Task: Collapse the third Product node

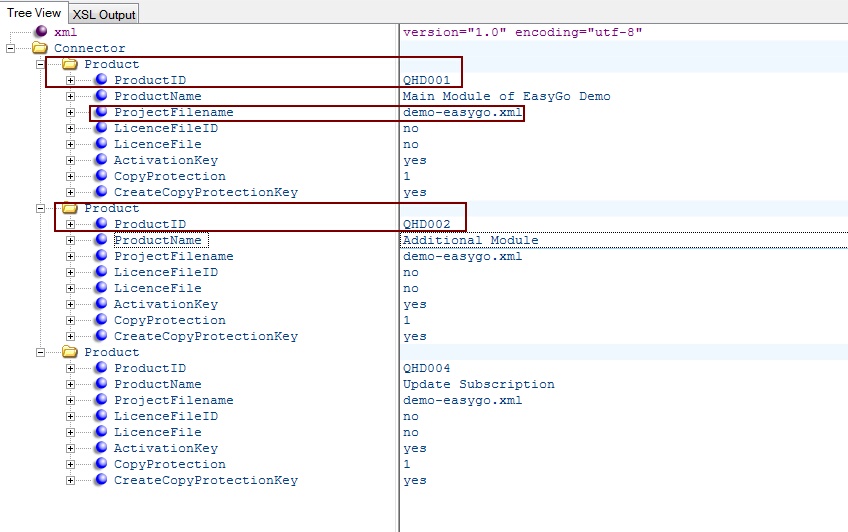Action: 41,352
